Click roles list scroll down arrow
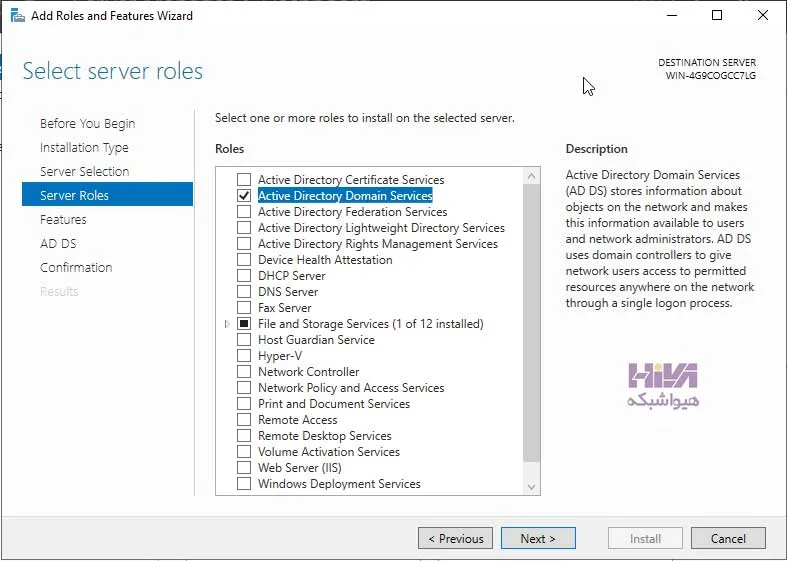The width and height of the screenshot is (787, 561). coord(532,487)
